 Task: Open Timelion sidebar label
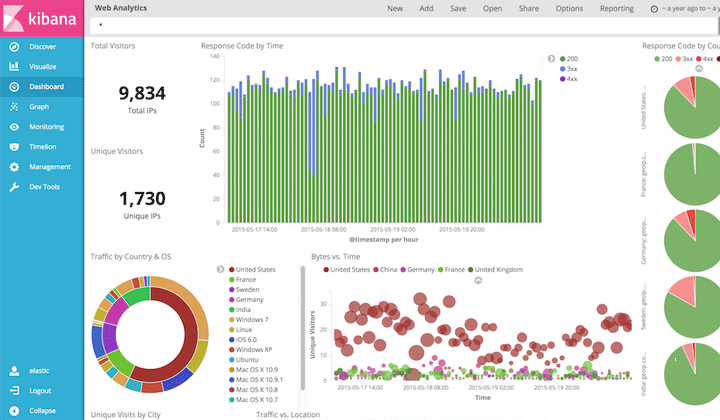[43, 147]
